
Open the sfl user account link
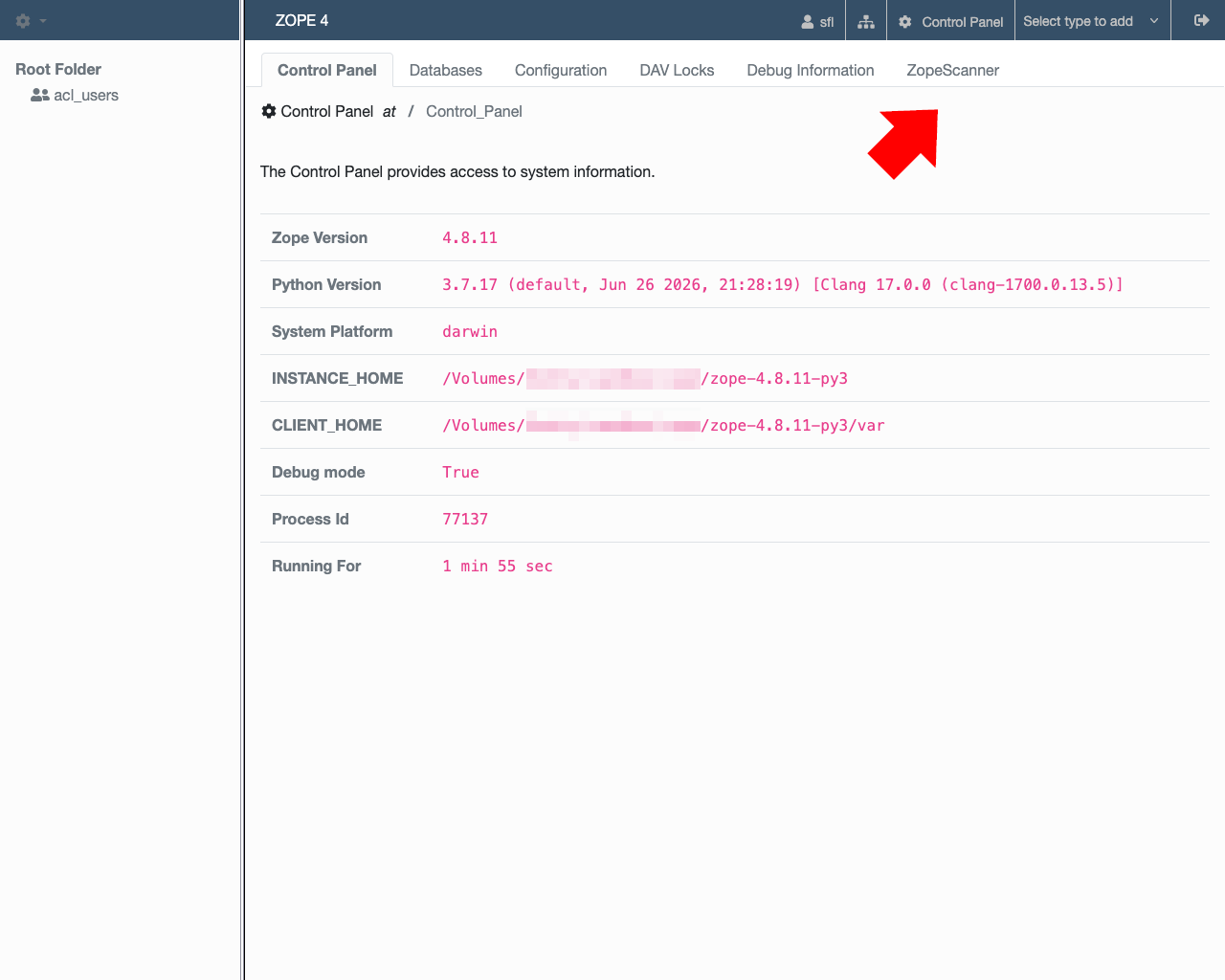(x=817, y=21)
